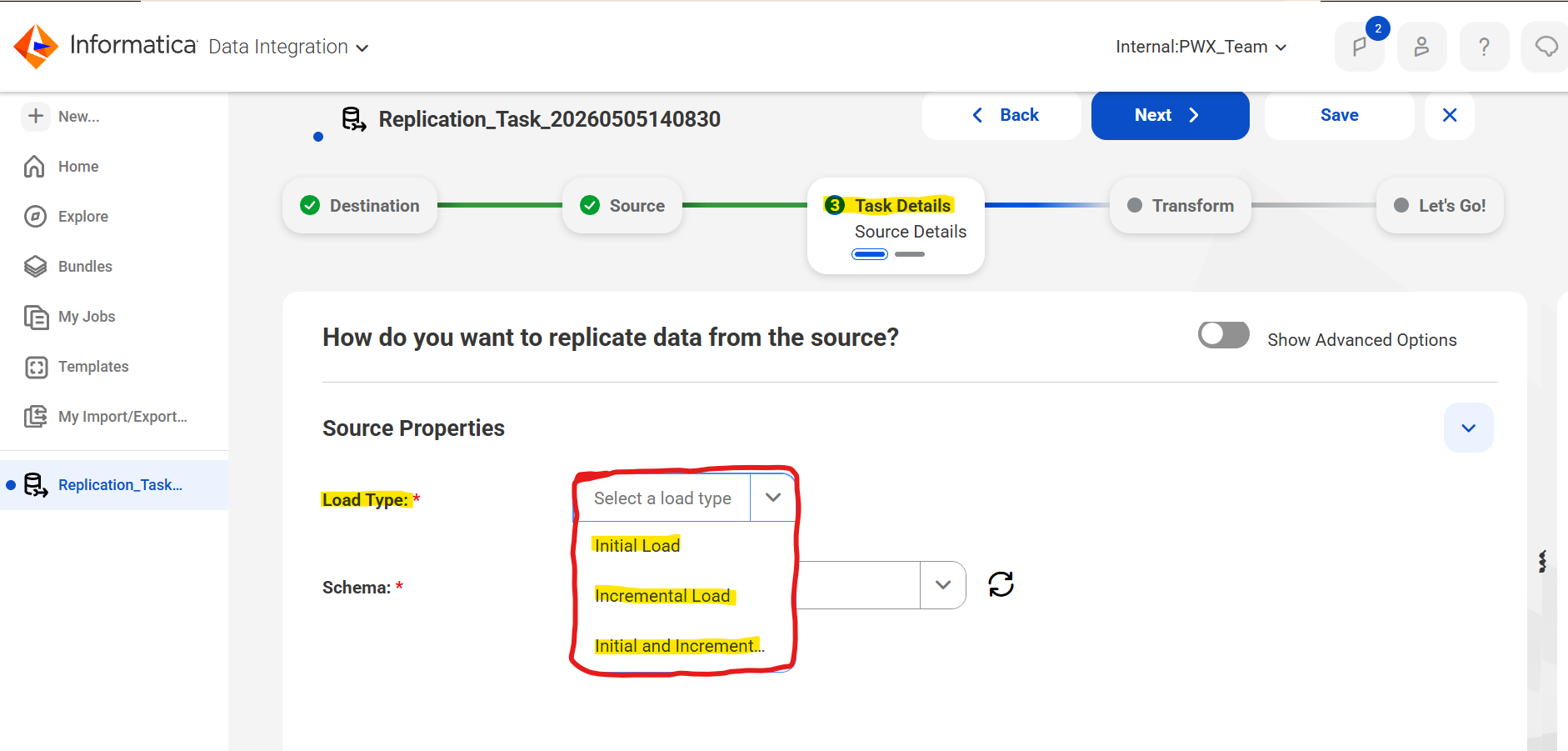Viewport: 1568px width, 751px height.
Task: Select Initial and Incremental load option
Action: point(679,646)
